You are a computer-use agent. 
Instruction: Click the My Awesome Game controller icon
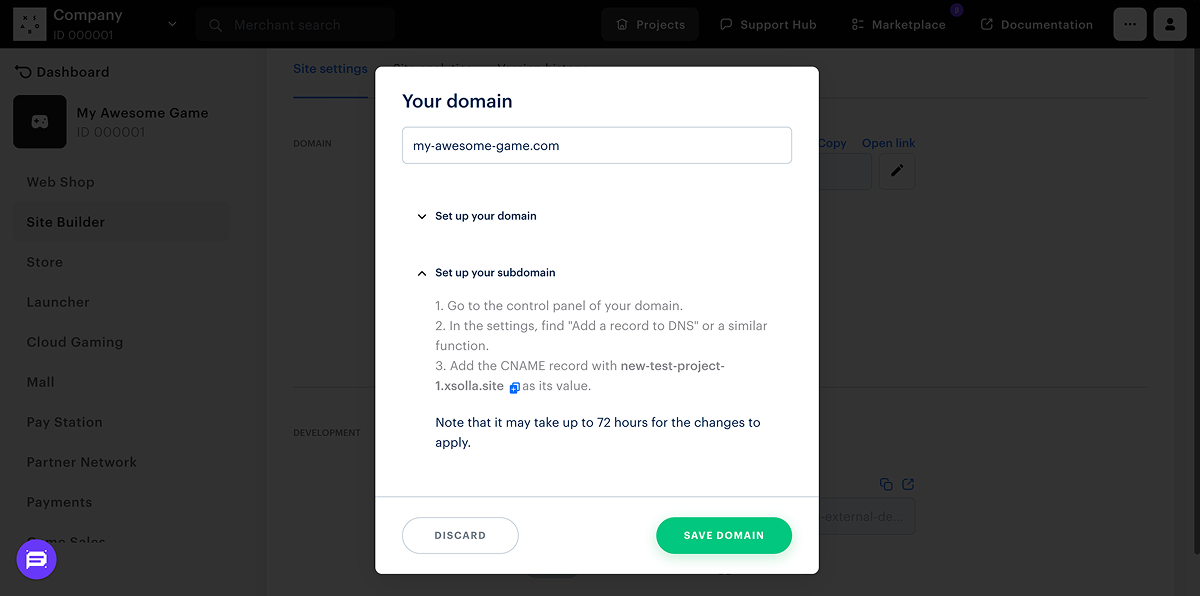click(40, 122)
